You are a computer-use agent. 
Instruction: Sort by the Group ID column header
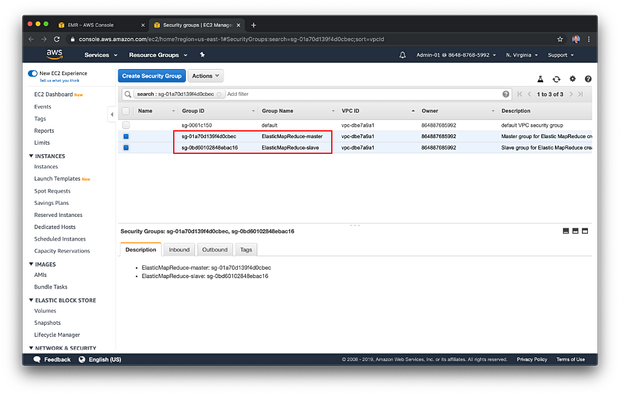point(193,111)
